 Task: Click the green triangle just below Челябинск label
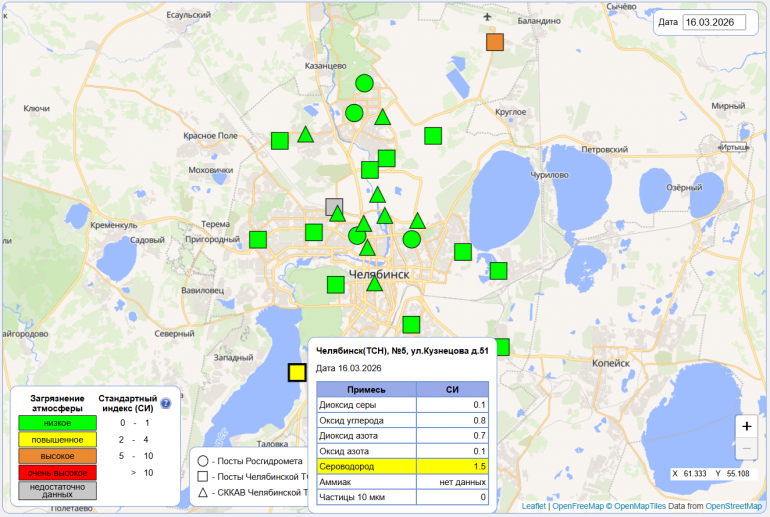point(374,283)
